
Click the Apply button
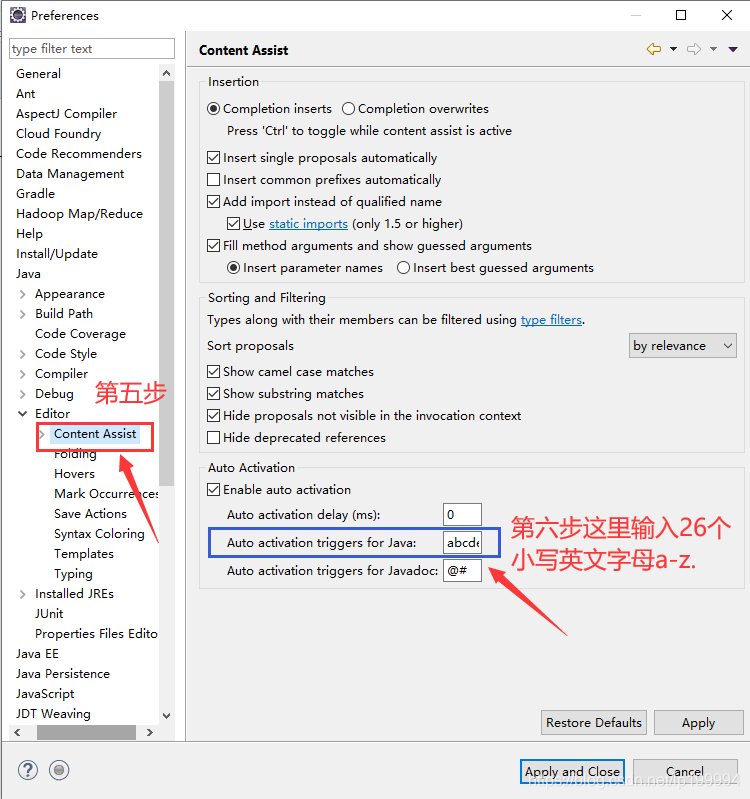[699, 723]
